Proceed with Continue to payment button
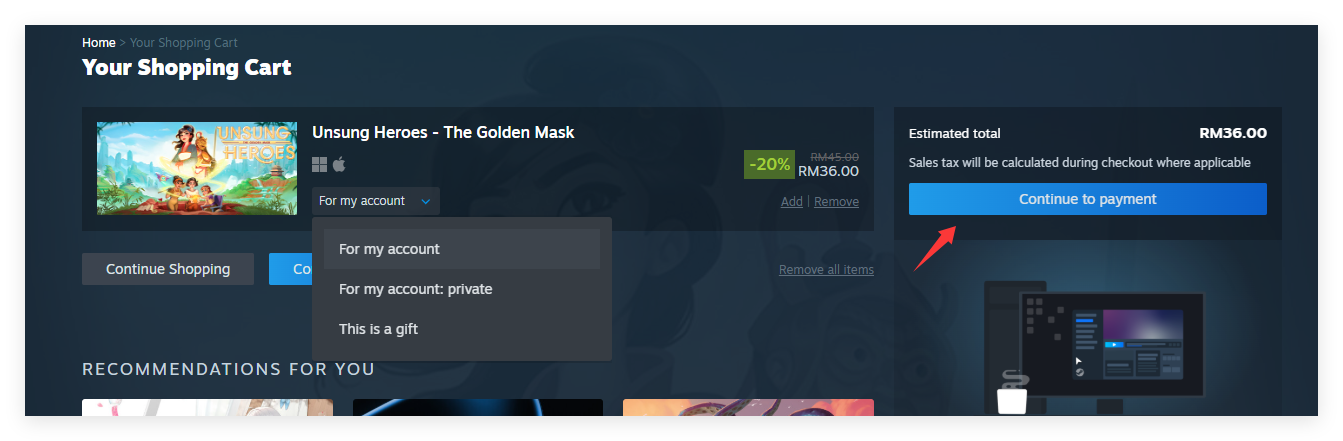 click(1088, 199)
